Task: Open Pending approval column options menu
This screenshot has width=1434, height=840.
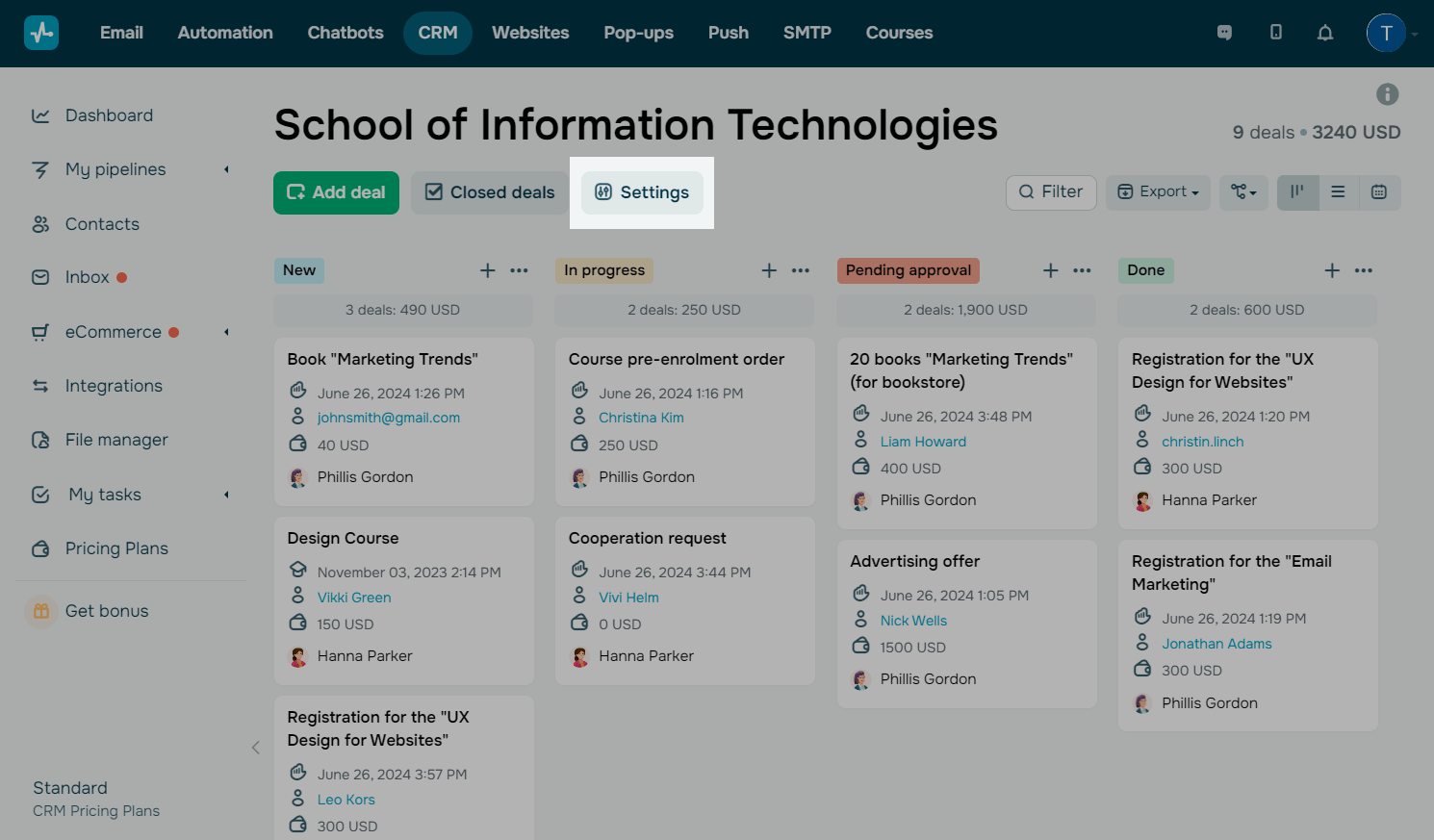Action: pyautogui.click(x=1082, y=270)
